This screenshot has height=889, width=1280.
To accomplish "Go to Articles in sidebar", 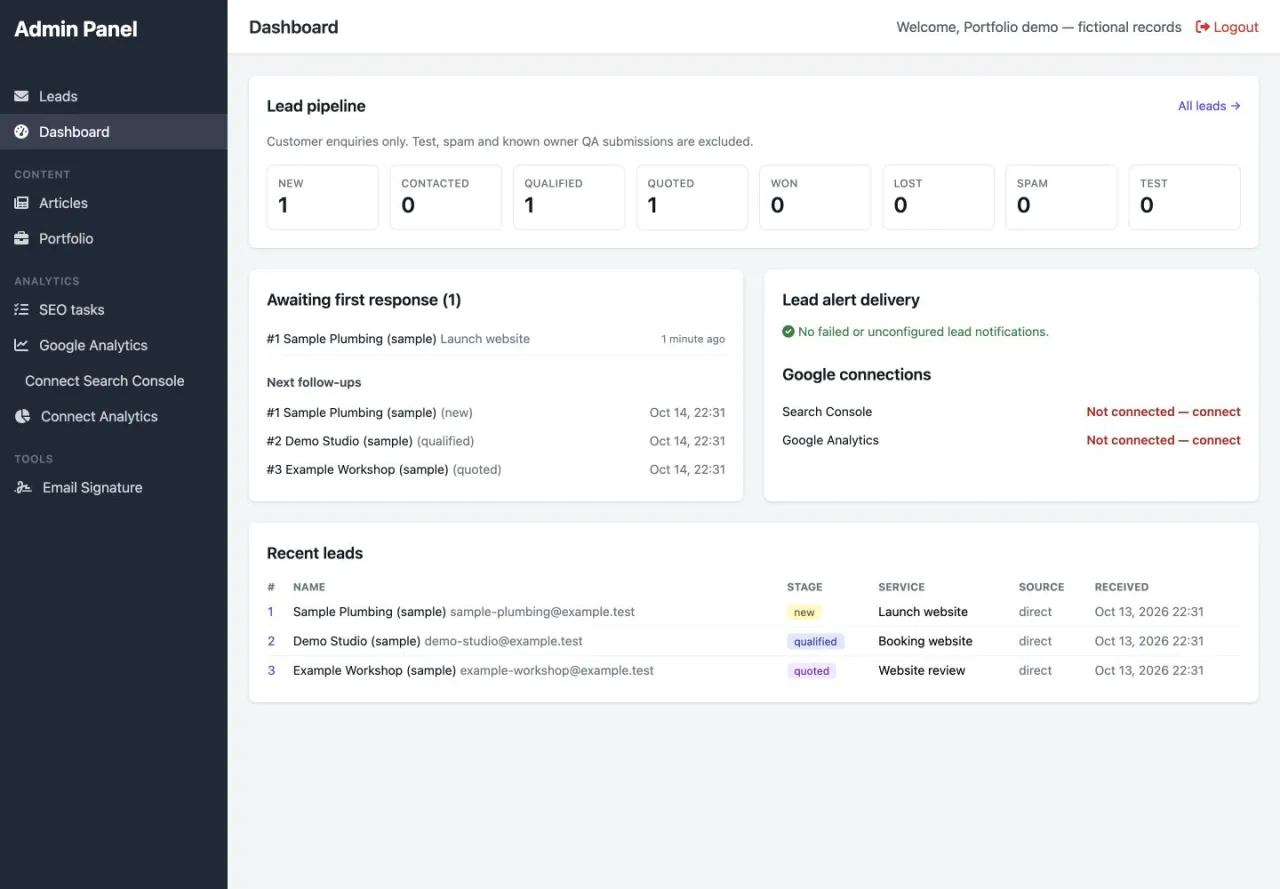I will (114, 203).
